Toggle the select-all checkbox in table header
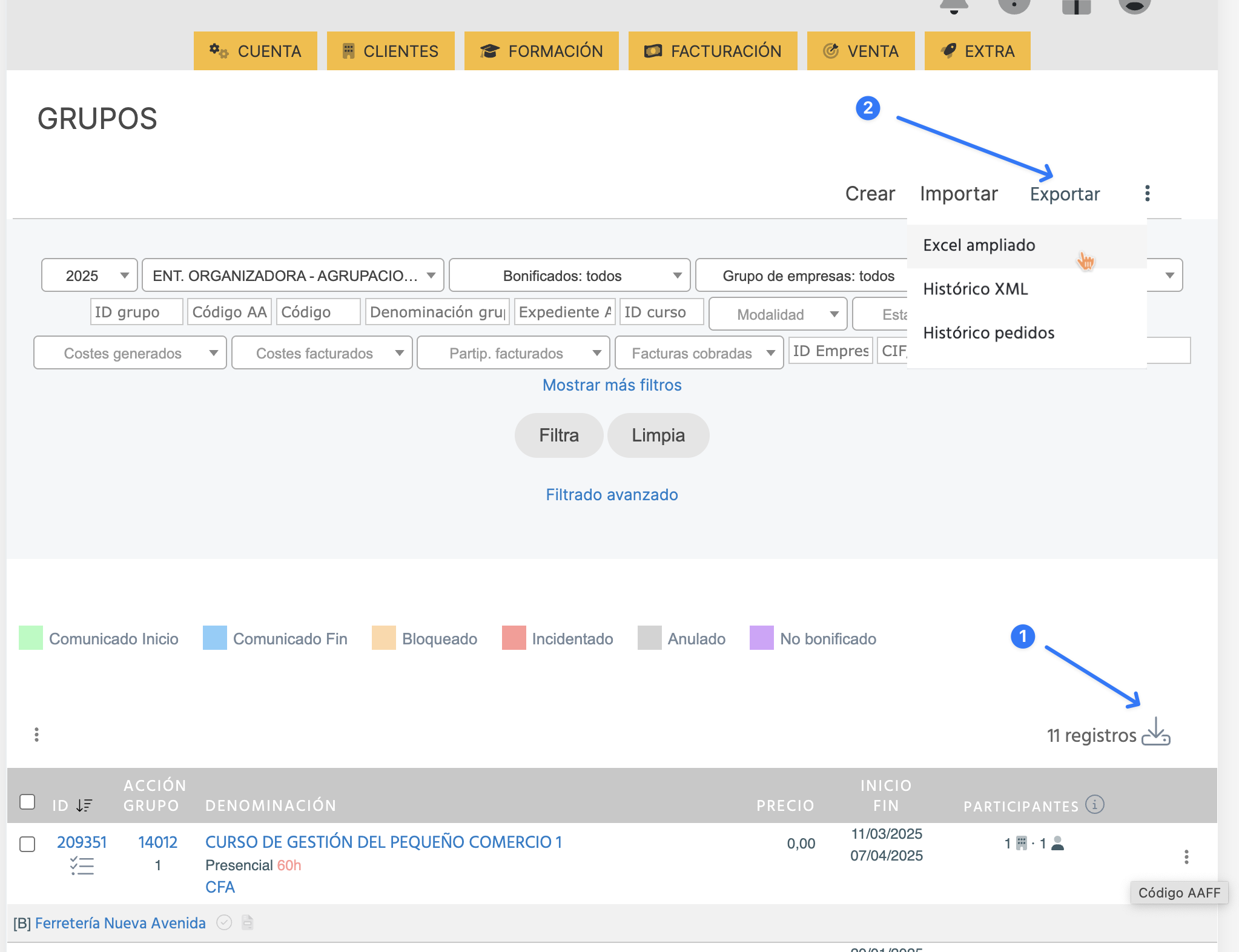 click(x=27, y=802)
